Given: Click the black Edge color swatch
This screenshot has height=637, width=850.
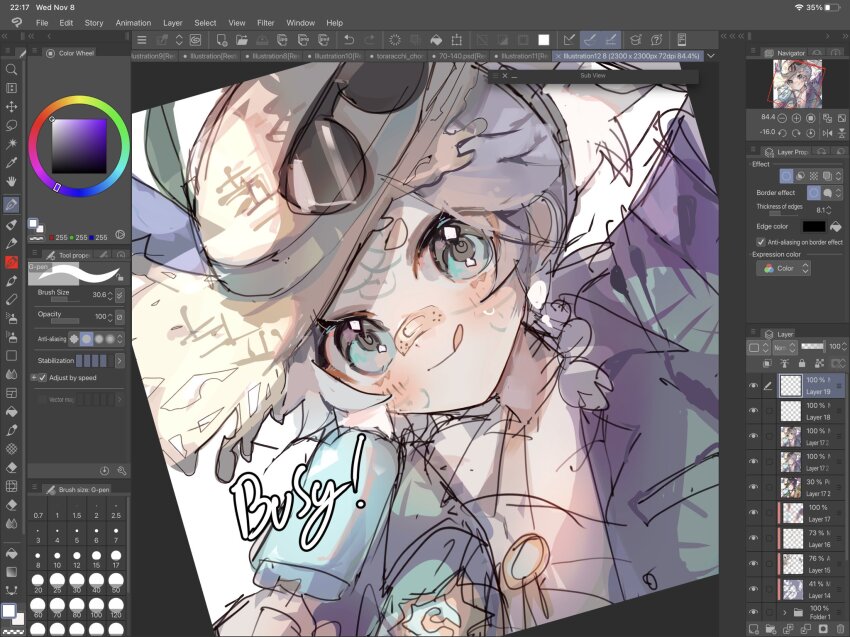Looking at the screenshot, I should 814,227.
